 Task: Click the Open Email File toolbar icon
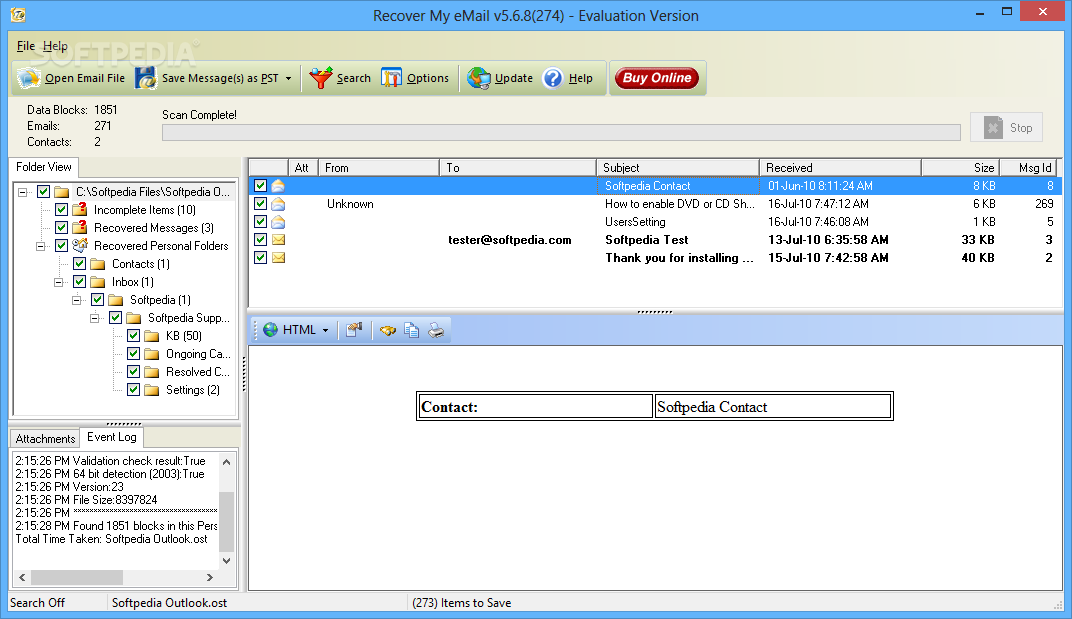click(x=29, y=78)
